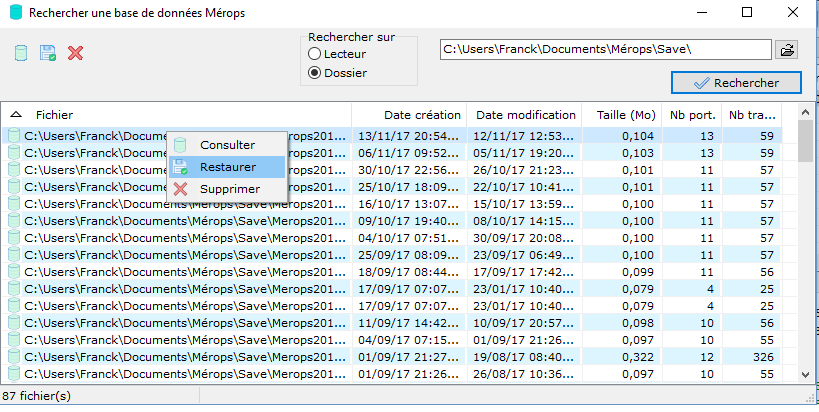Click database icon of row created 25/10/17 18:09
The height and width of the screenshot is (412, 819).
click(14, 187)
